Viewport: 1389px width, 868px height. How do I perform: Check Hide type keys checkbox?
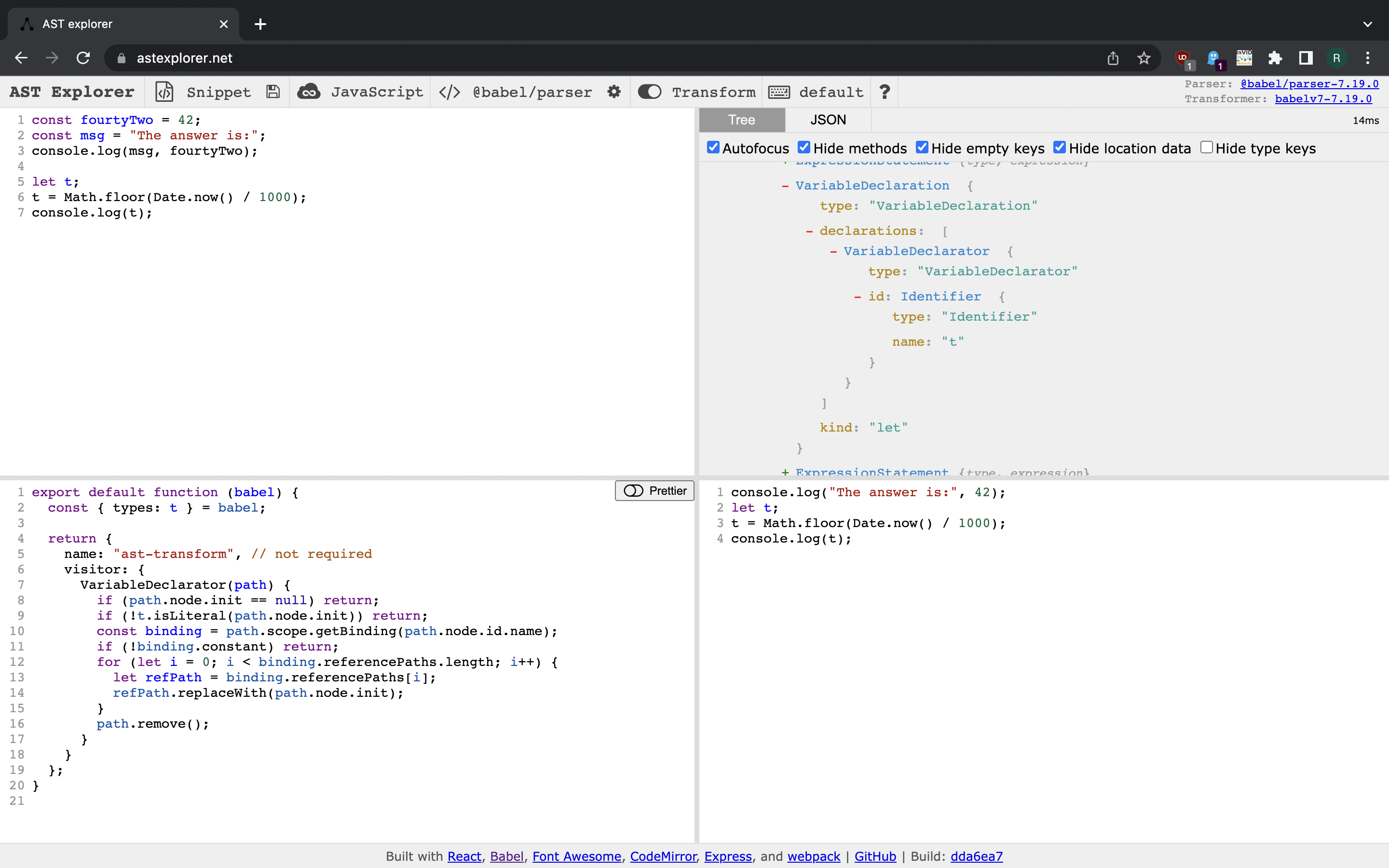point(1207,148)
